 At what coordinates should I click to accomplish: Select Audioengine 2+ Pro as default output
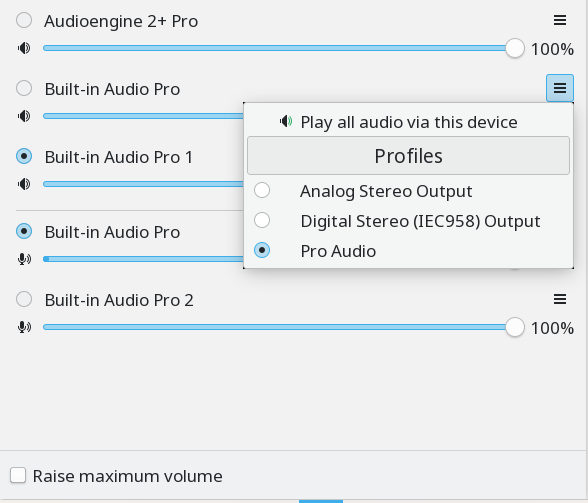[x=24, y=20]
